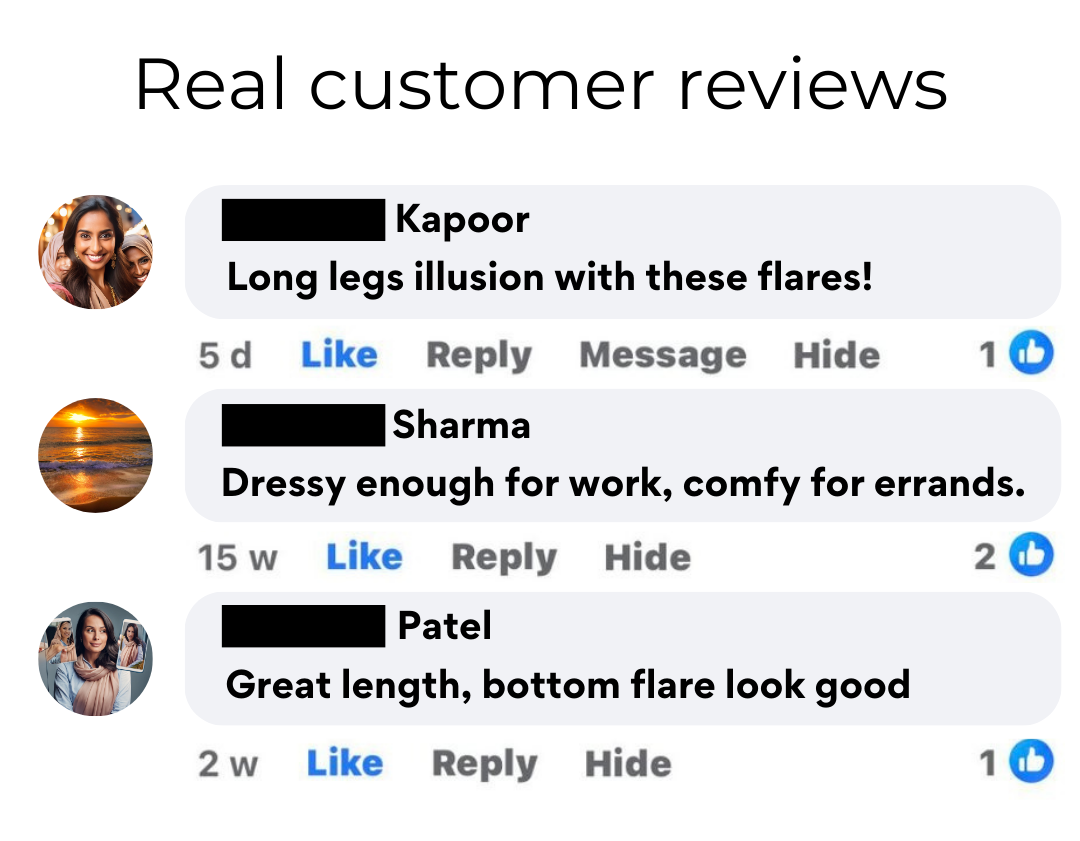
Task: Like Sharma's dressy enough comment
Action: click(x=364, y=557)
